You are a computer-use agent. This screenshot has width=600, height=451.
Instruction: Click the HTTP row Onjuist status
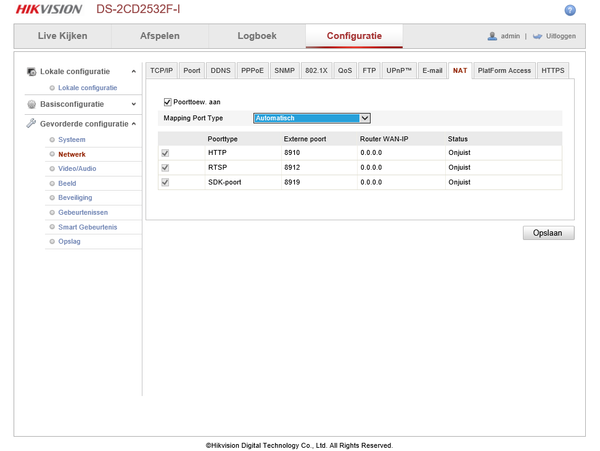459,153
